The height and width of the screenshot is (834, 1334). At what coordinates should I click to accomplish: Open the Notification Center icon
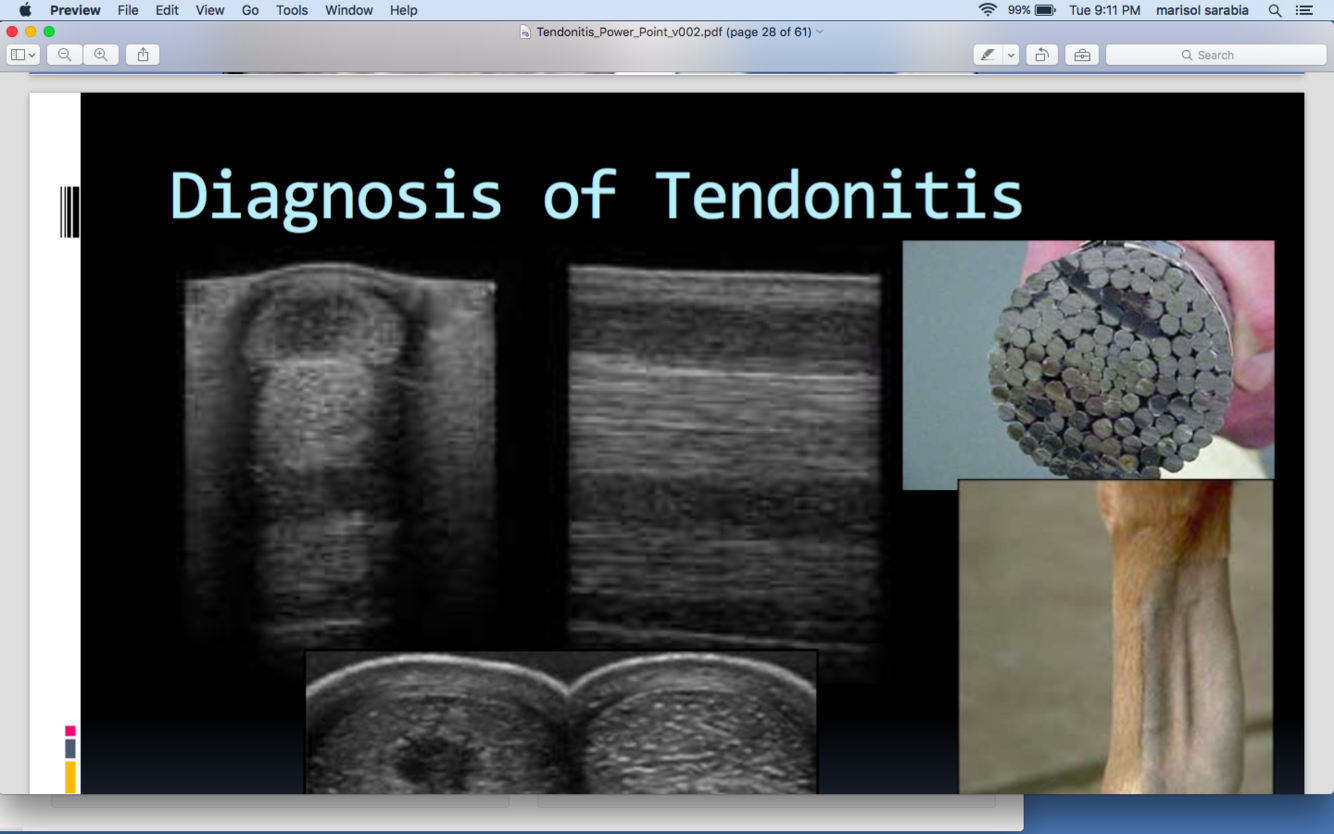coord(1304,10)
